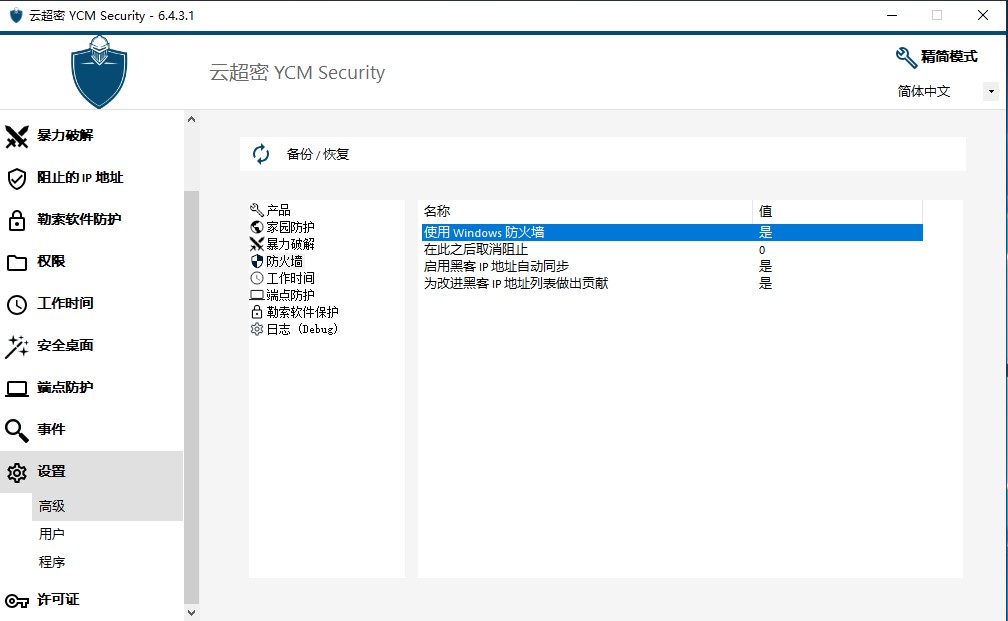Select the 程序 submenu item
Image resolution: width=1008 pixels, height=621 pixels.
click(51, 562)
